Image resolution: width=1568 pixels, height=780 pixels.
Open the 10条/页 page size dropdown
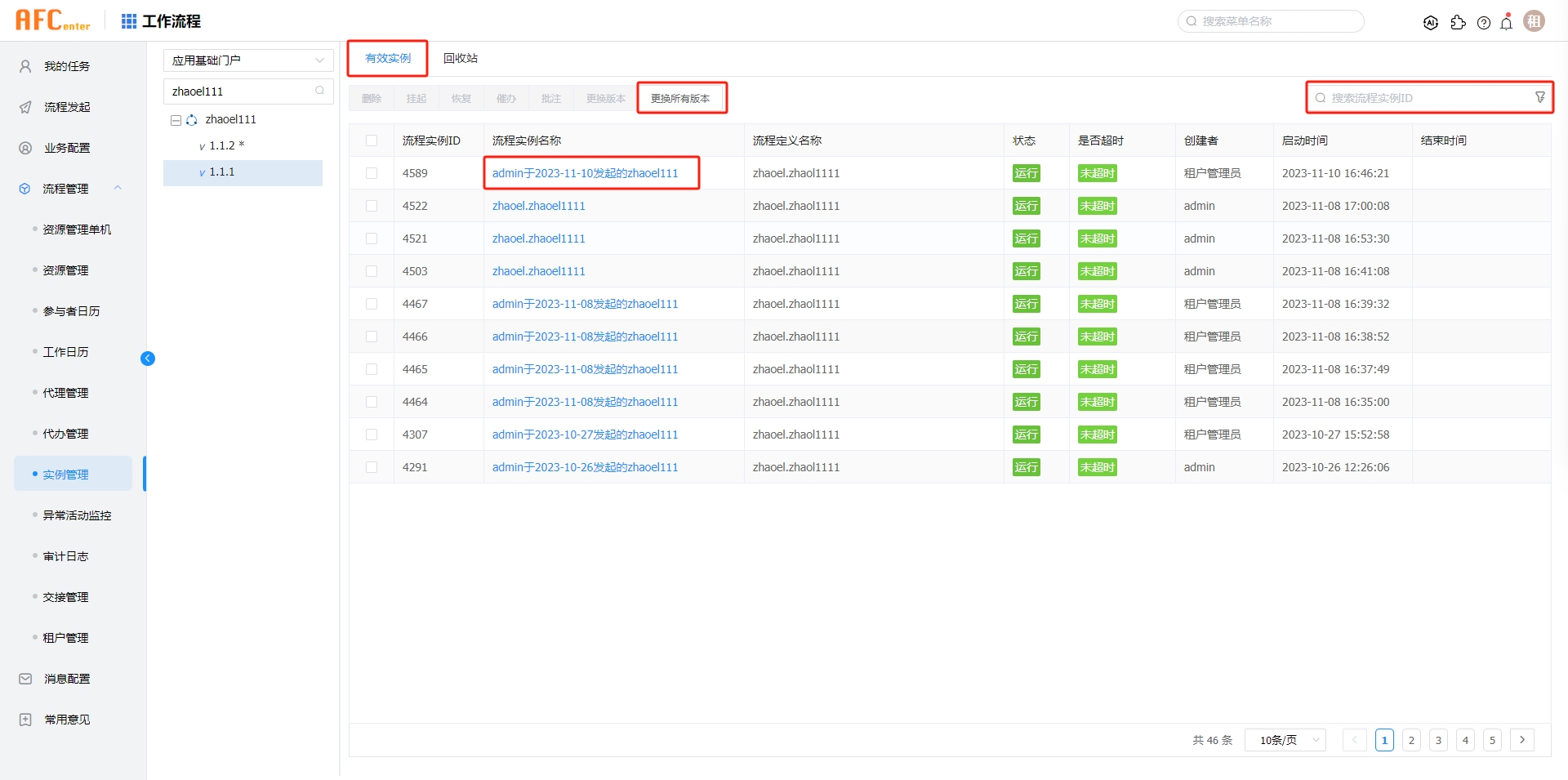coord(1285,740)
